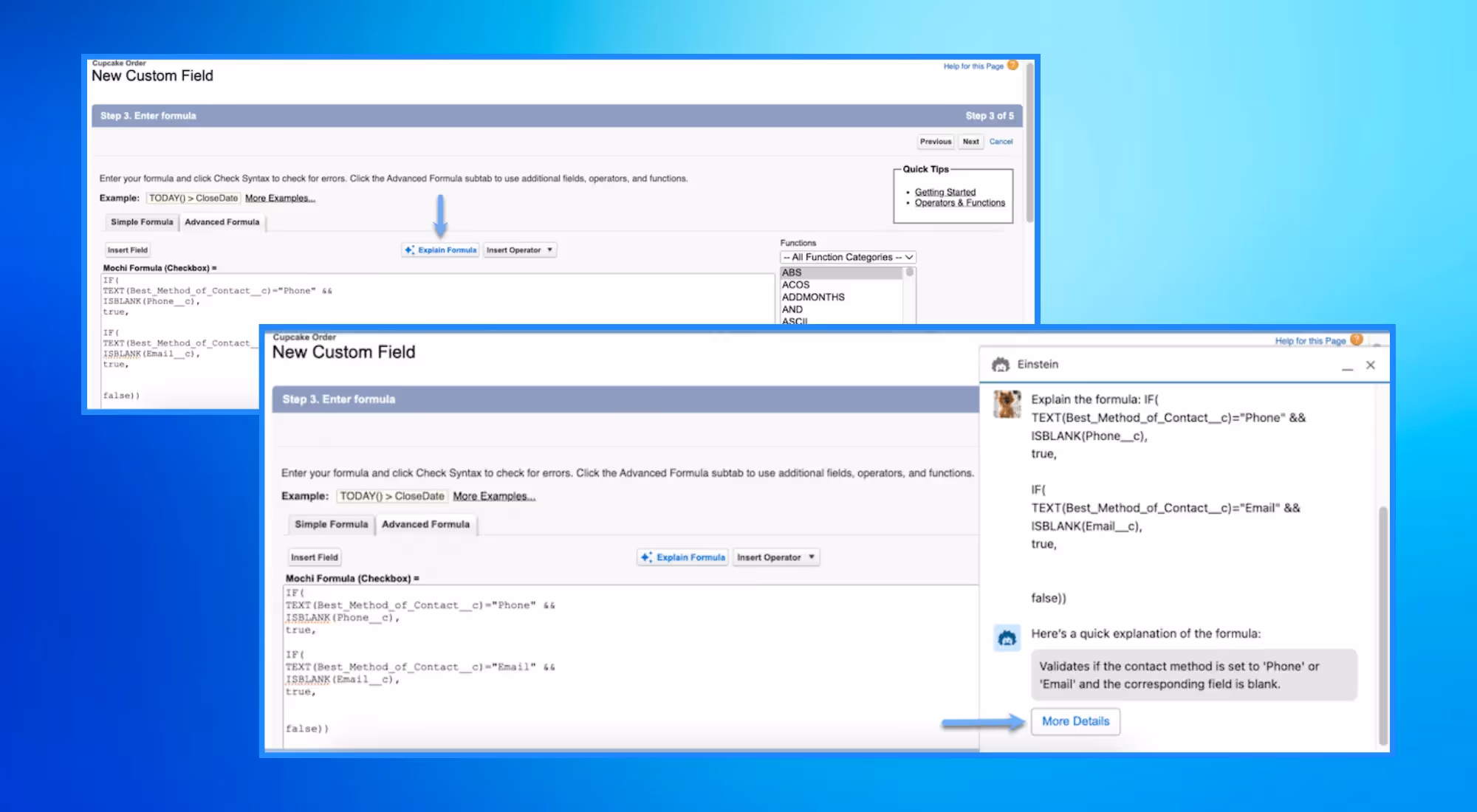This screenshot has width=1477, height=812.
Task: Click the More Details button
Action: click(1075, 721)
